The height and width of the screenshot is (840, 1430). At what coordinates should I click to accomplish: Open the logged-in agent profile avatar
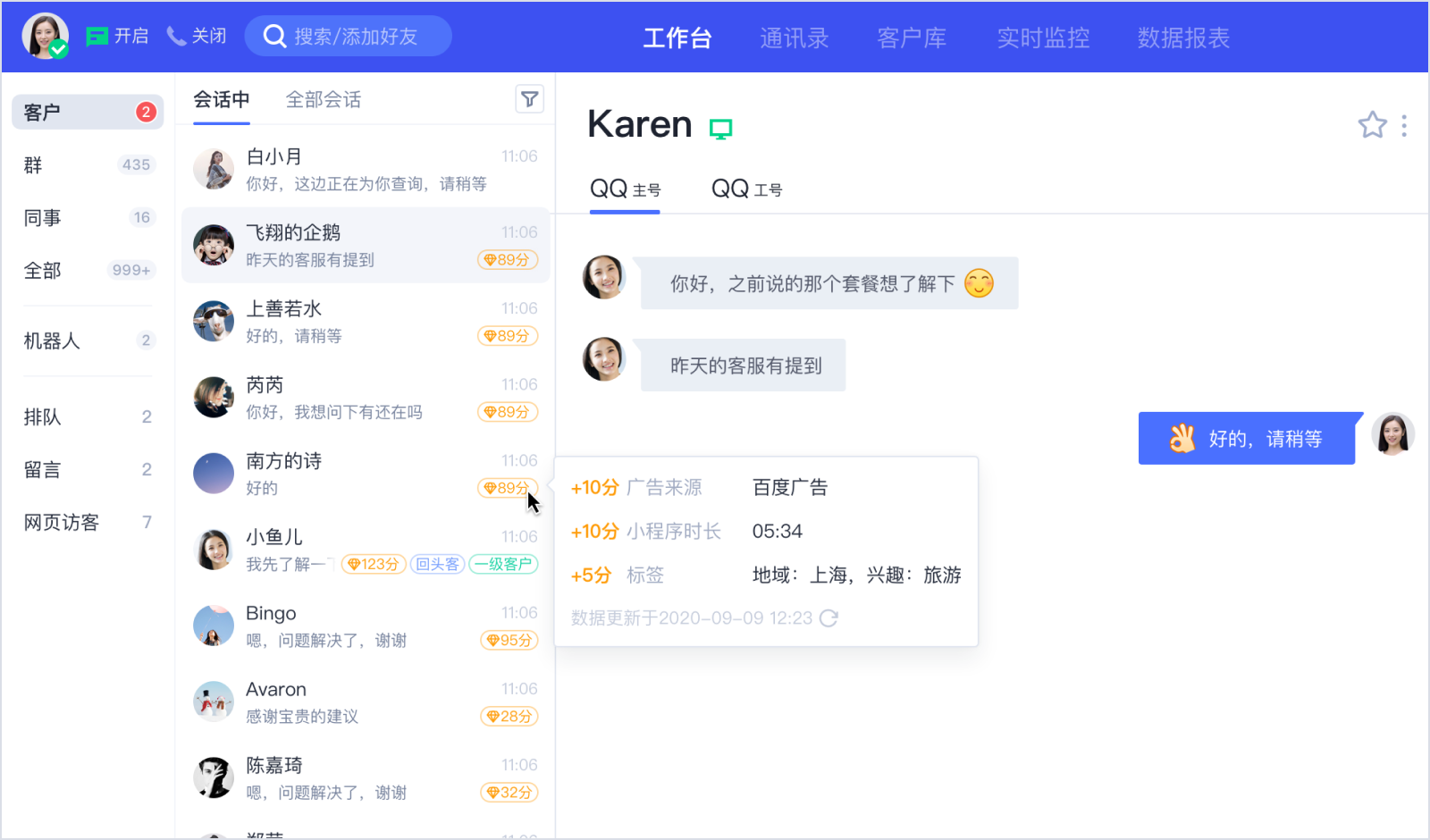tap(45, 37)
